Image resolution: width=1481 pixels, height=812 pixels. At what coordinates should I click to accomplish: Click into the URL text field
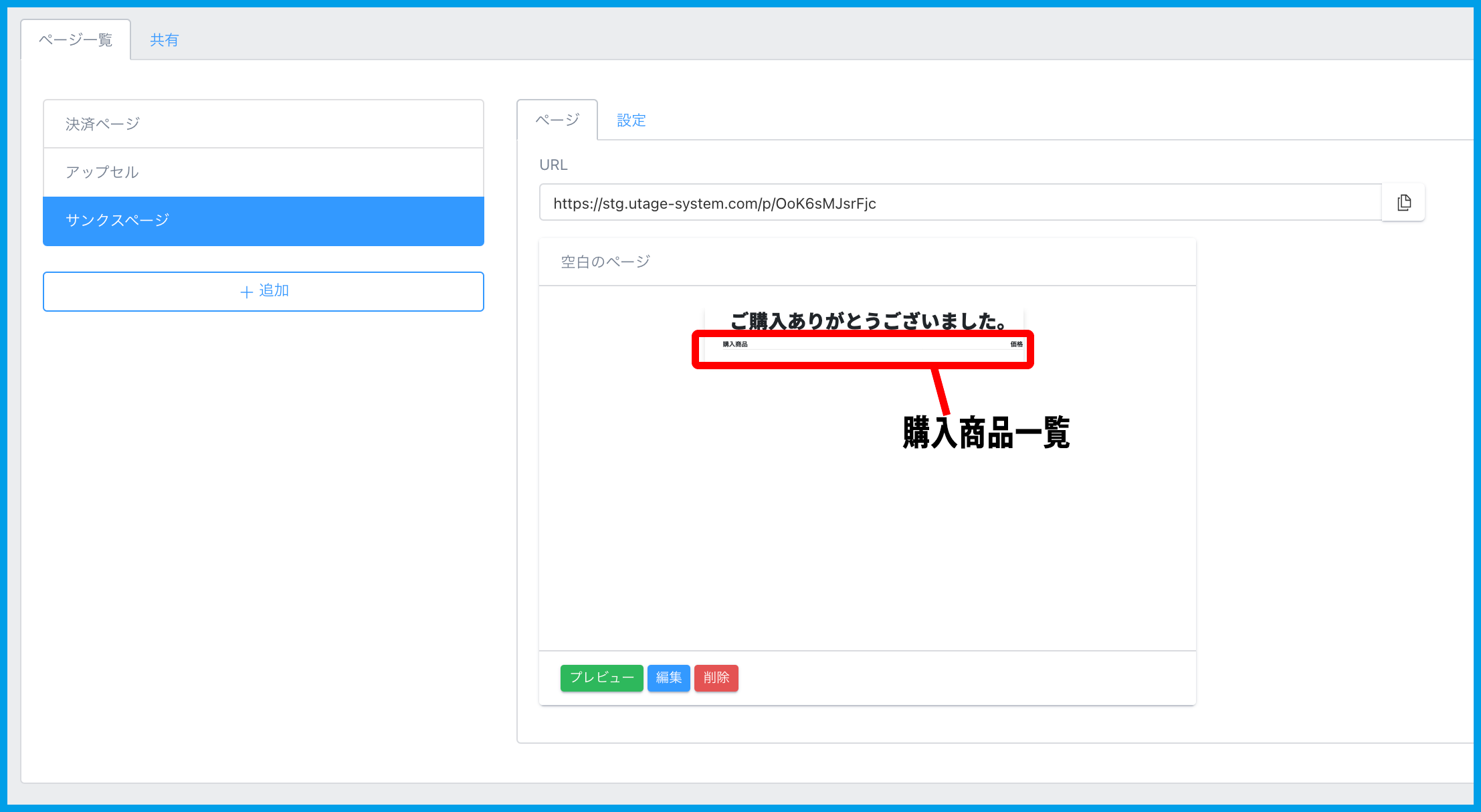[960, 203]
